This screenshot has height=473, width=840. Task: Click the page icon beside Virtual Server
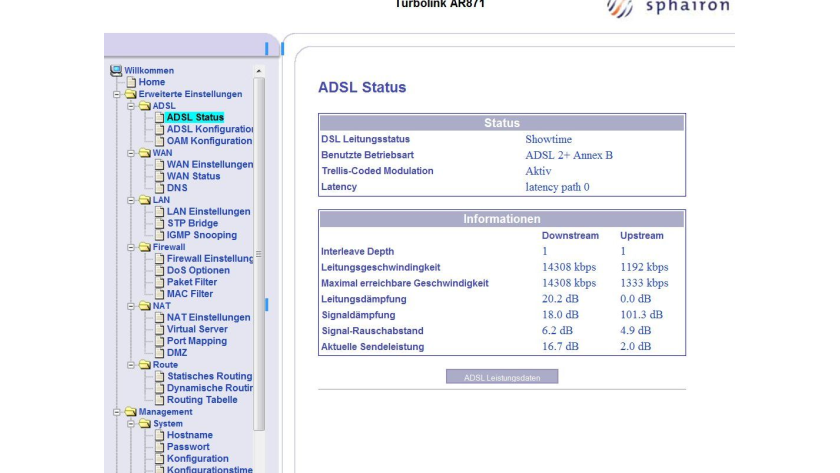coord(159,329)
